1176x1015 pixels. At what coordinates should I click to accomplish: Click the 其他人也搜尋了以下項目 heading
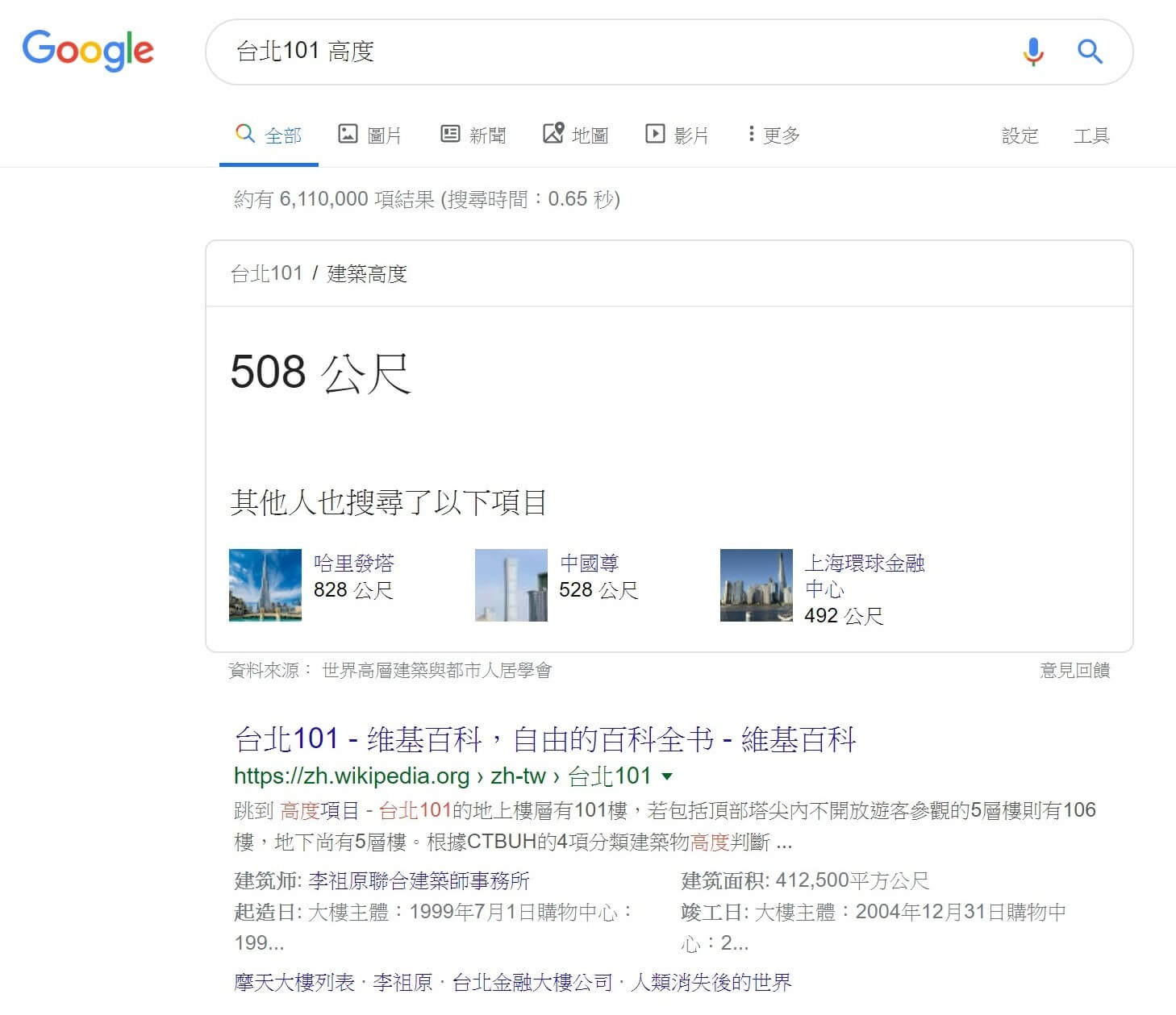pos(389,502)
